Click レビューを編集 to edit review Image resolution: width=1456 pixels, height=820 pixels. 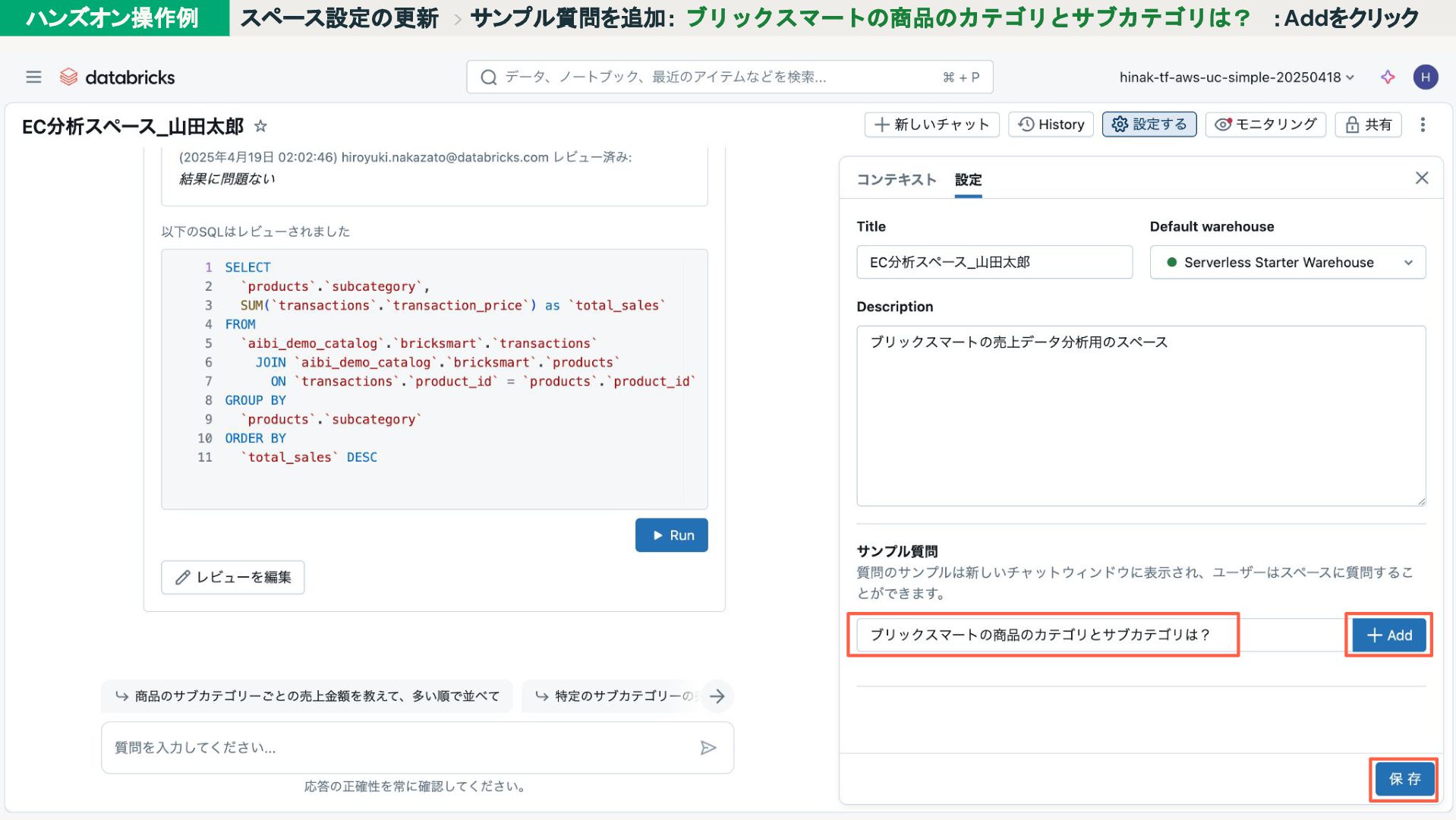pos(232,577)
